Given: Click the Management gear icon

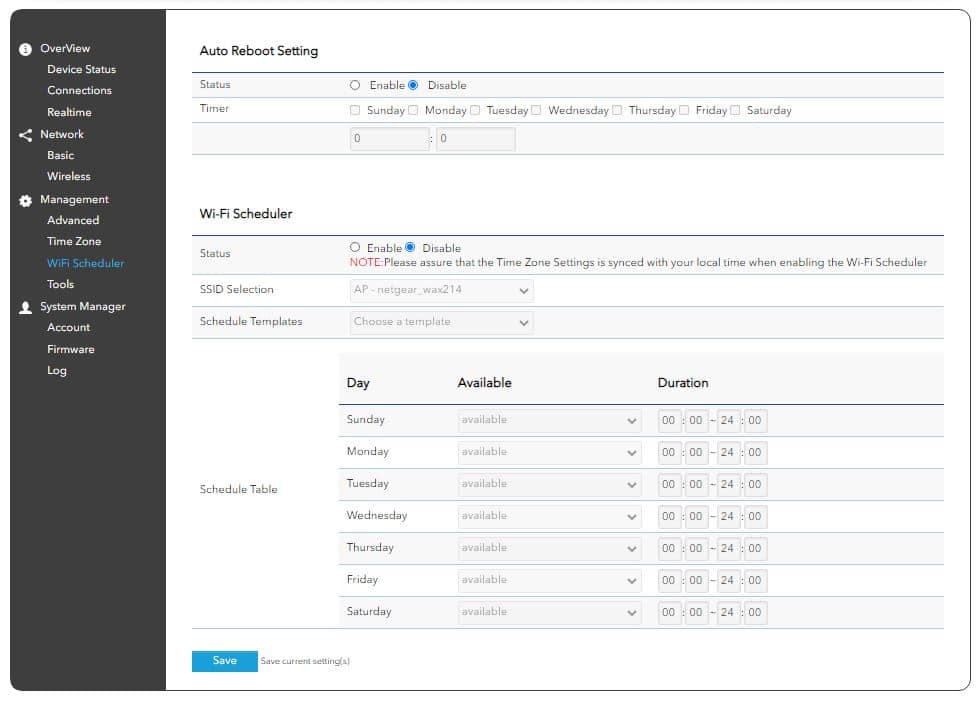Looking at the screenshot, I should (25, 200).
